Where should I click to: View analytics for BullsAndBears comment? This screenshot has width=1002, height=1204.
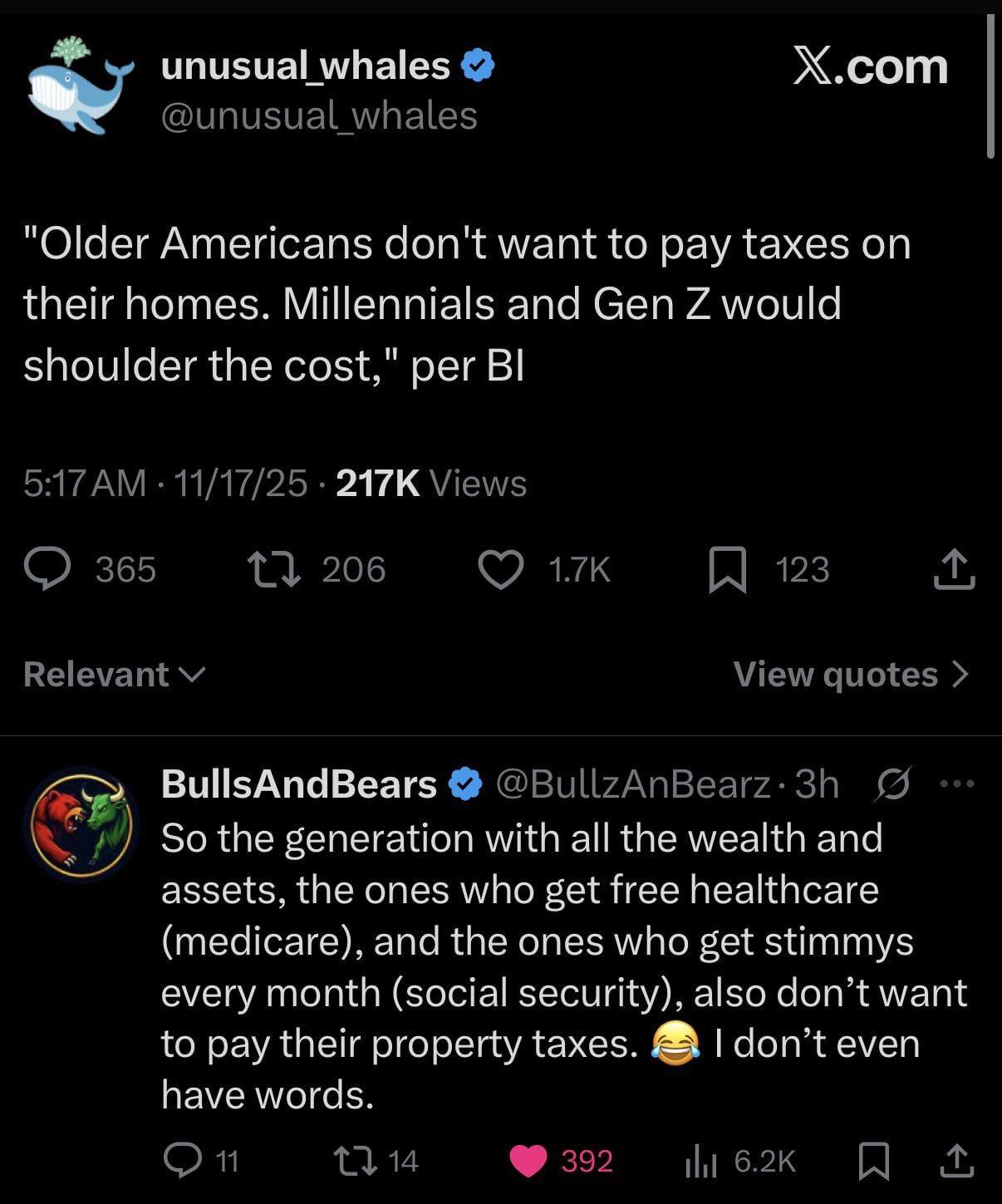click(700, 1160)
